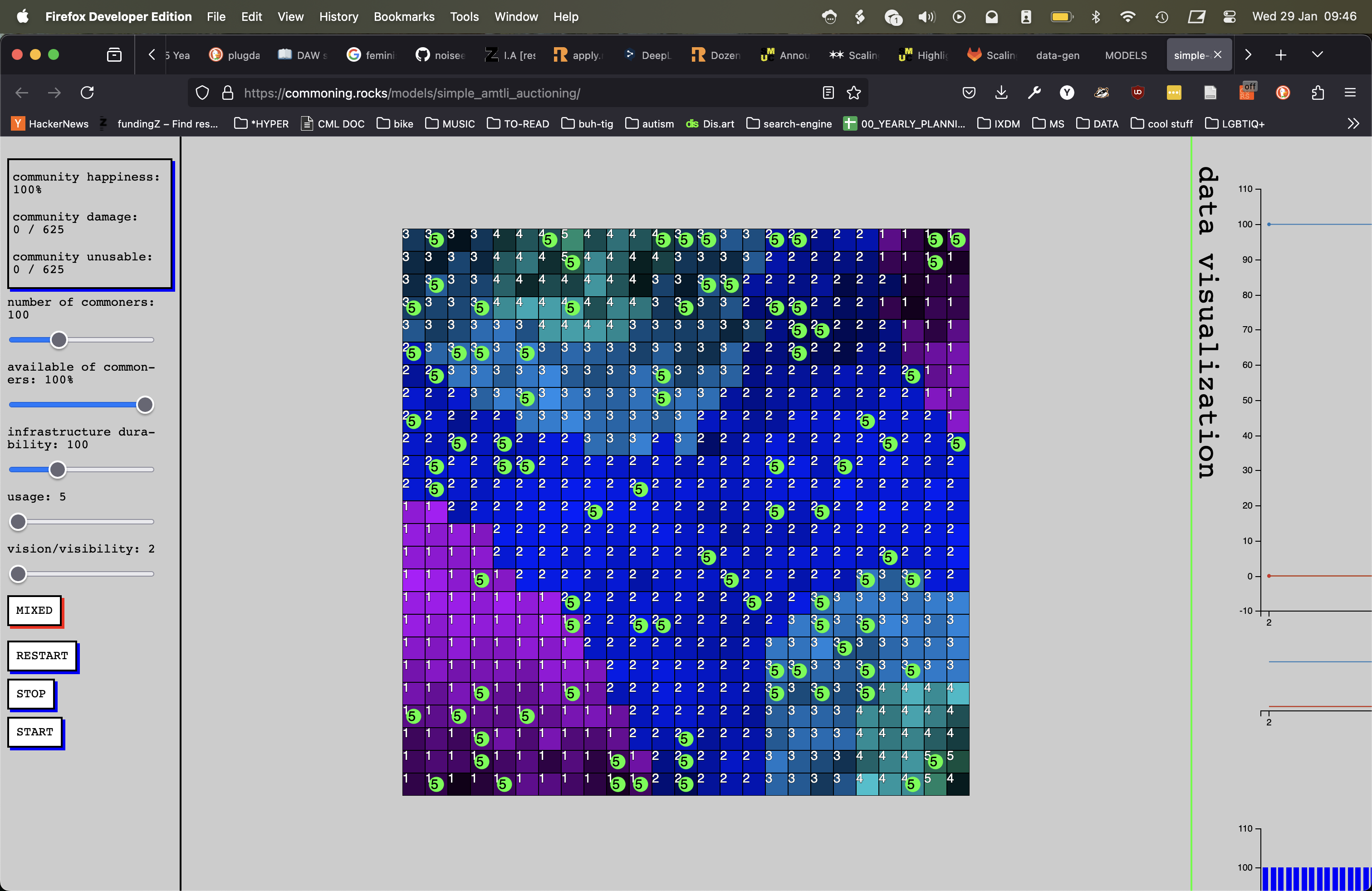Click the uBlock Origin shield icon
The width and height of the screenshot is (1372, 891).
click(x=1137, y=93)
